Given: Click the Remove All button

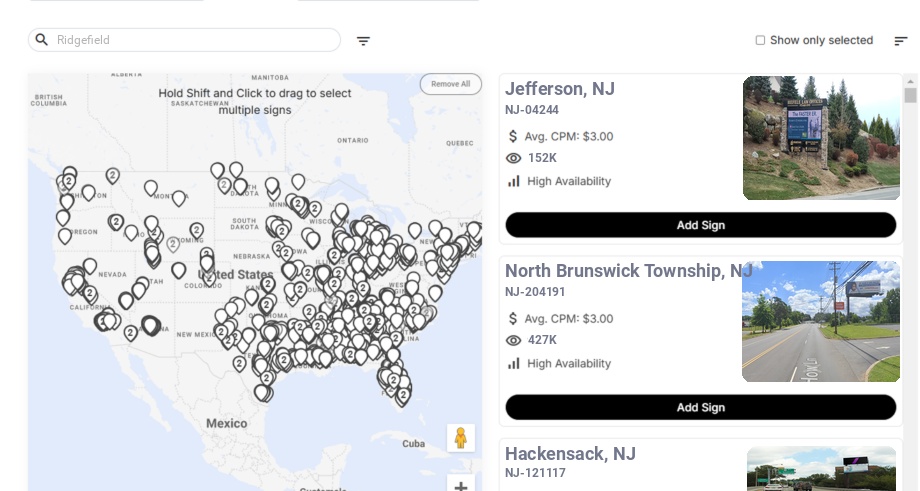Looking at the screenshot, I should tap(450, 84).
